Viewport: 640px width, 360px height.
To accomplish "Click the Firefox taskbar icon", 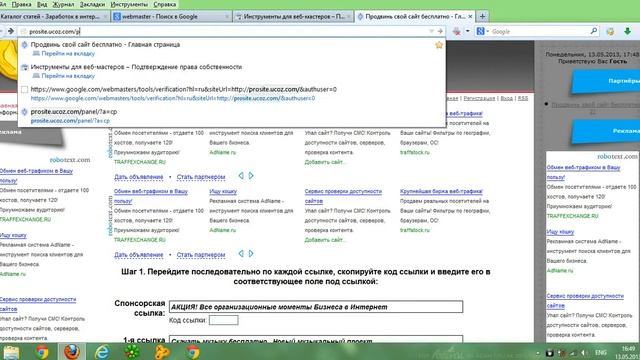I will pyautogui.click(x=72, y=352).
